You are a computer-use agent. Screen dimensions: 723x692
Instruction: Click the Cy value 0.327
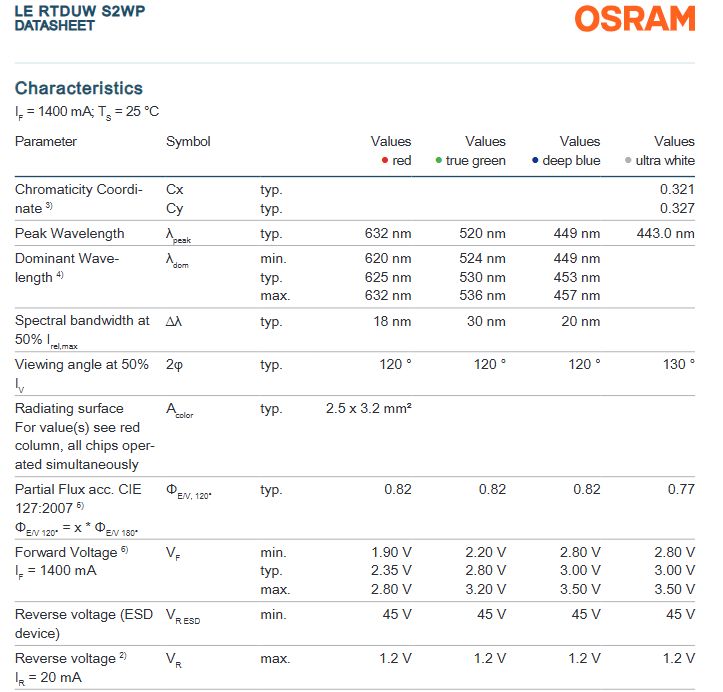coord(677,208)
